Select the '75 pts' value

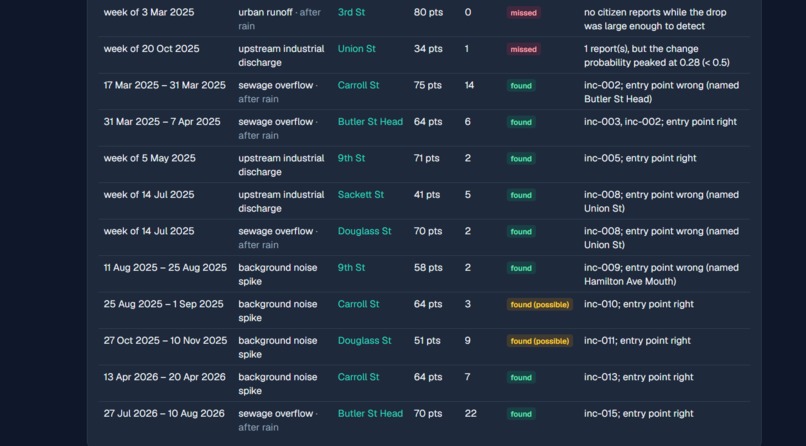pyautogui.click(x=428, y=85)
